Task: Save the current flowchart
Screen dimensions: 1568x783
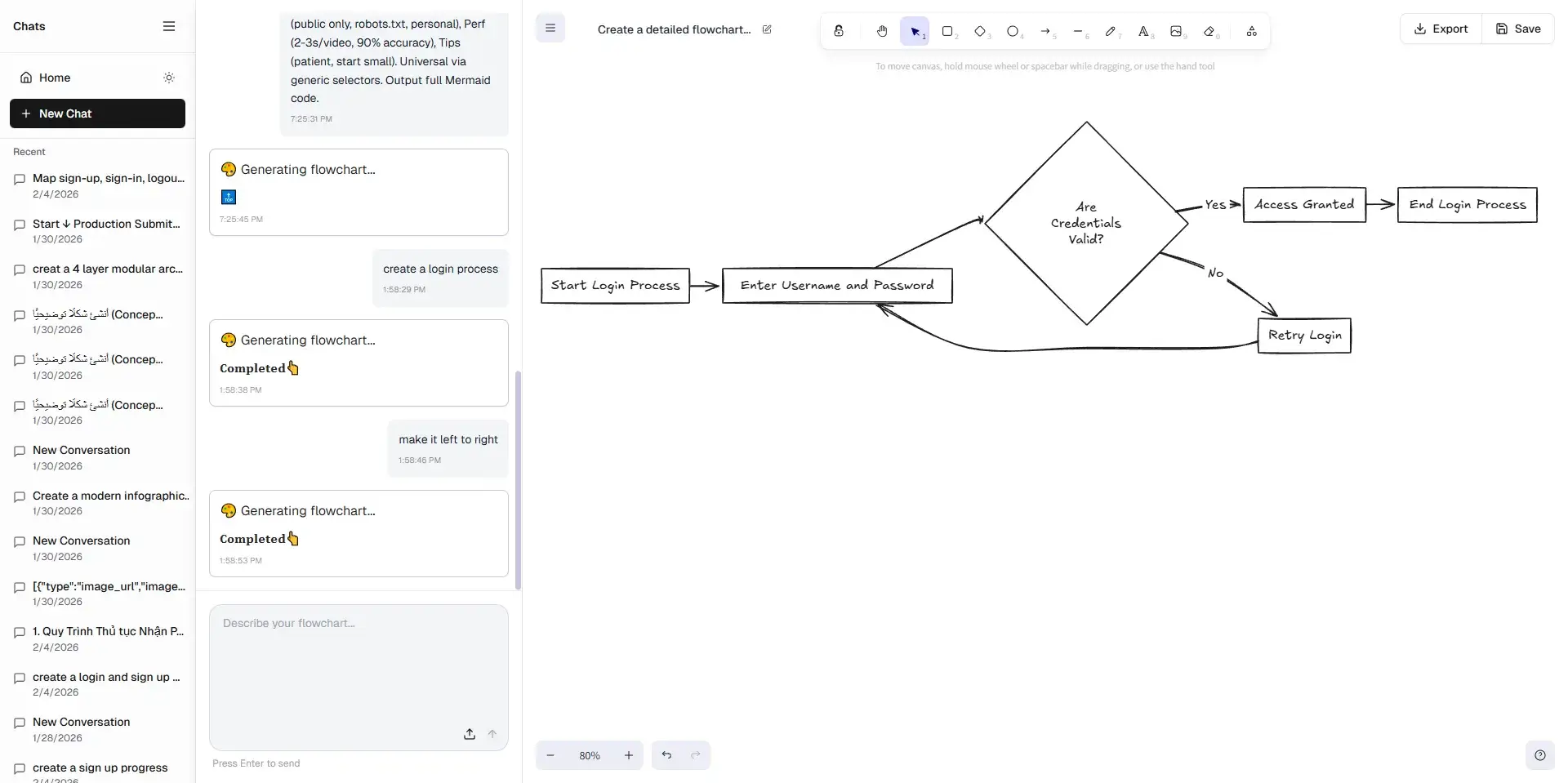Action: (x=1518, y=29)
